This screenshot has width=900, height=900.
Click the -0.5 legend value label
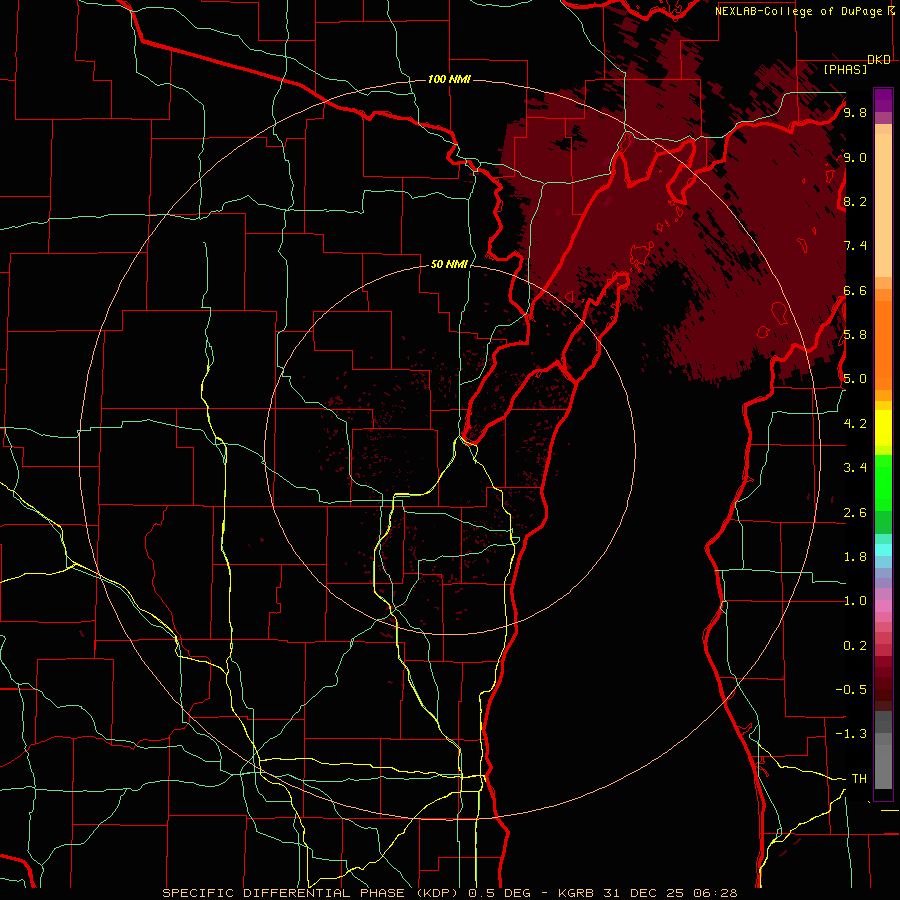coord(852,690)
